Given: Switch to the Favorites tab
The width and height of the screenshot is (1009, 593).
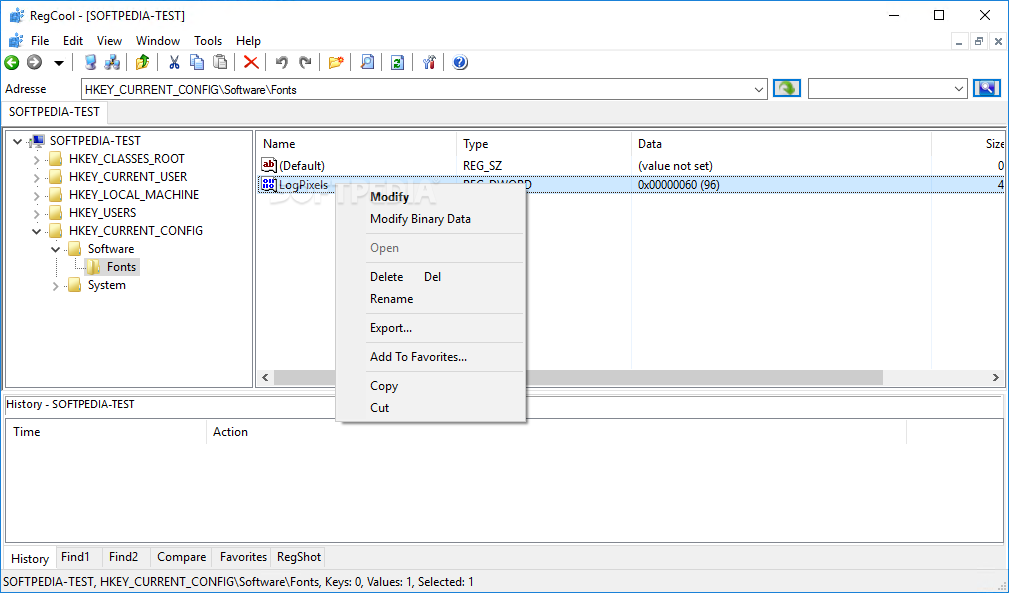Looking at the screenshot, I should [243, 557].
